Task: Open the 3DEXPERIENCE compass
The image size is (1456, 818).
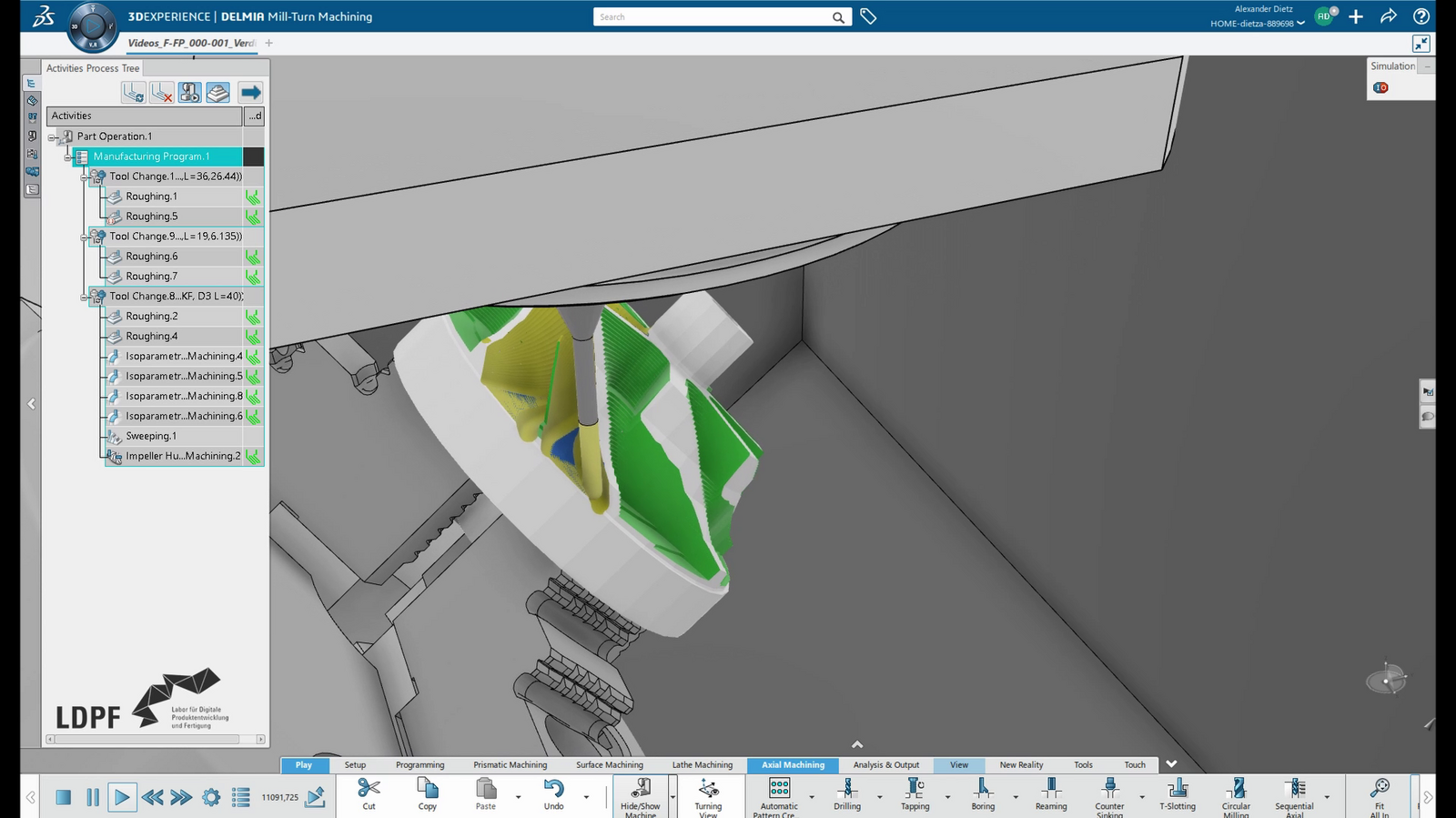Action: (92, 26)
